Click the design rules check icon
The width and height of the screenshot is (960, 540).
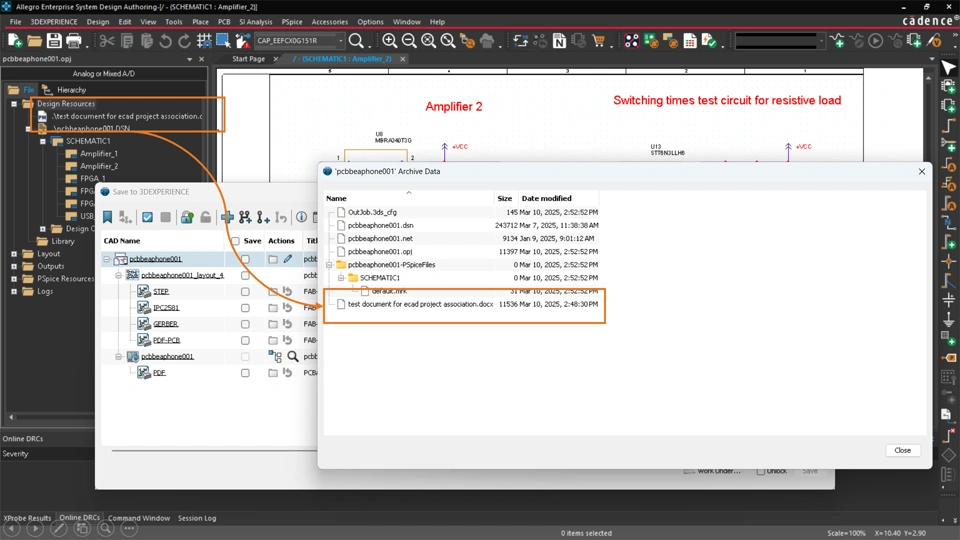point(709,41)
